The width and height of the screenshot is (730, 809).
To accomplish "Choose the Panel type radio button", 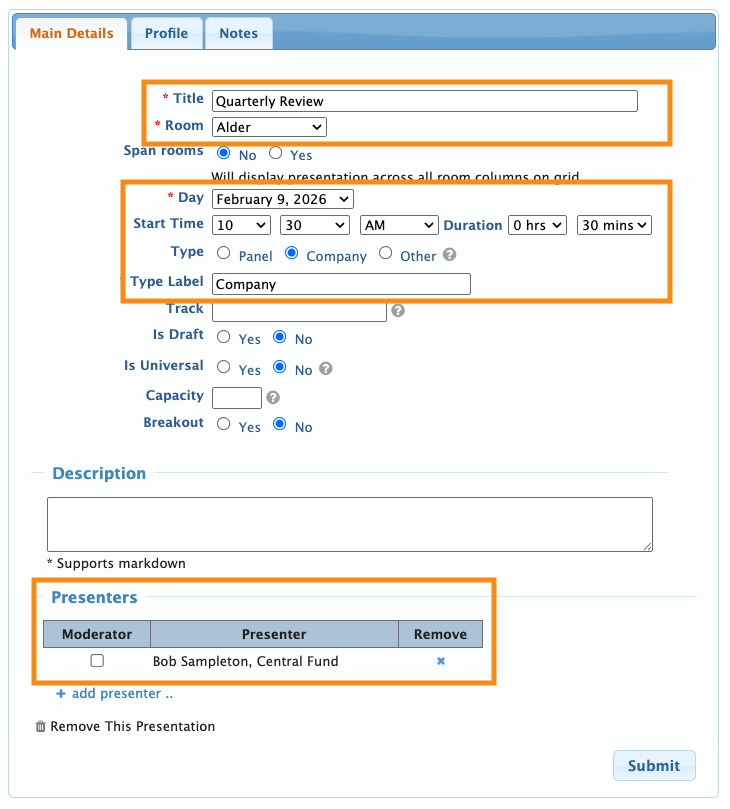I will coord(224,254).
